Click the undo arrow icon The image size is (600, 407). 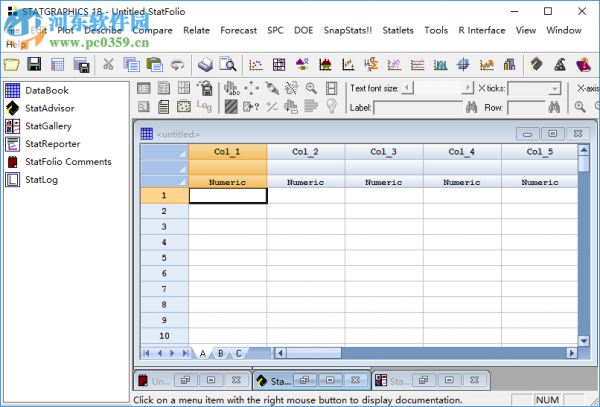click(177, 65)
